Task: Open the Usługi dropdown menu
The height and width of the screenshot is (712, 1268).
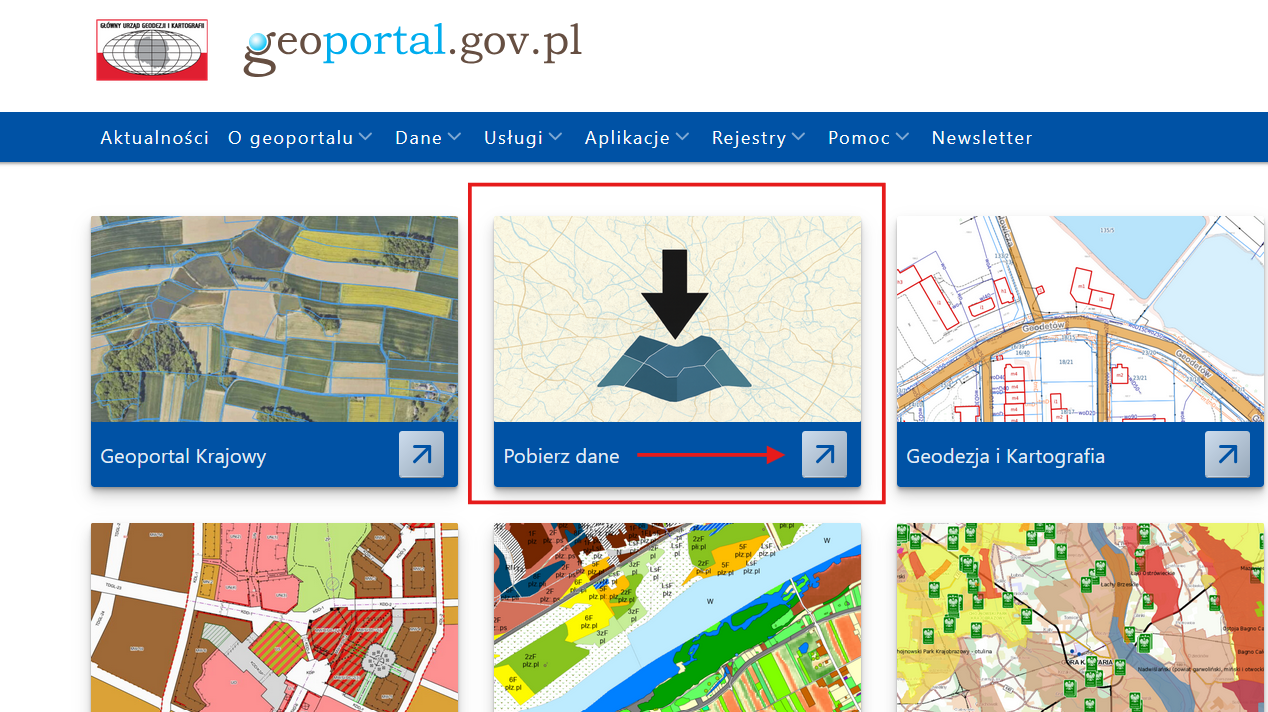Action: click(x=522, y=138)
